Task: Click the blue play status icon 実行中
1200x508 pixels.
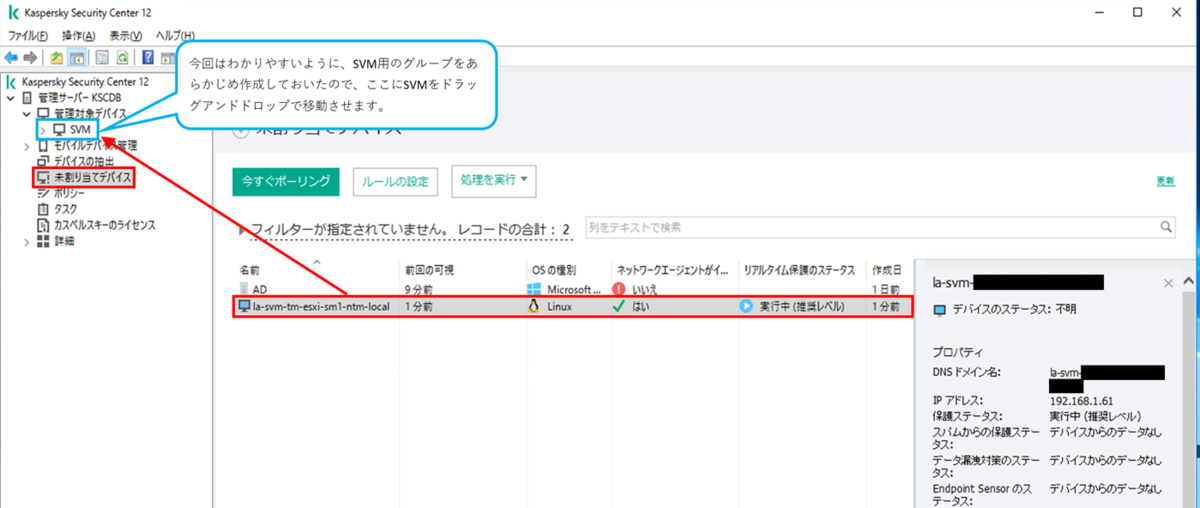Action: (746, 306)
